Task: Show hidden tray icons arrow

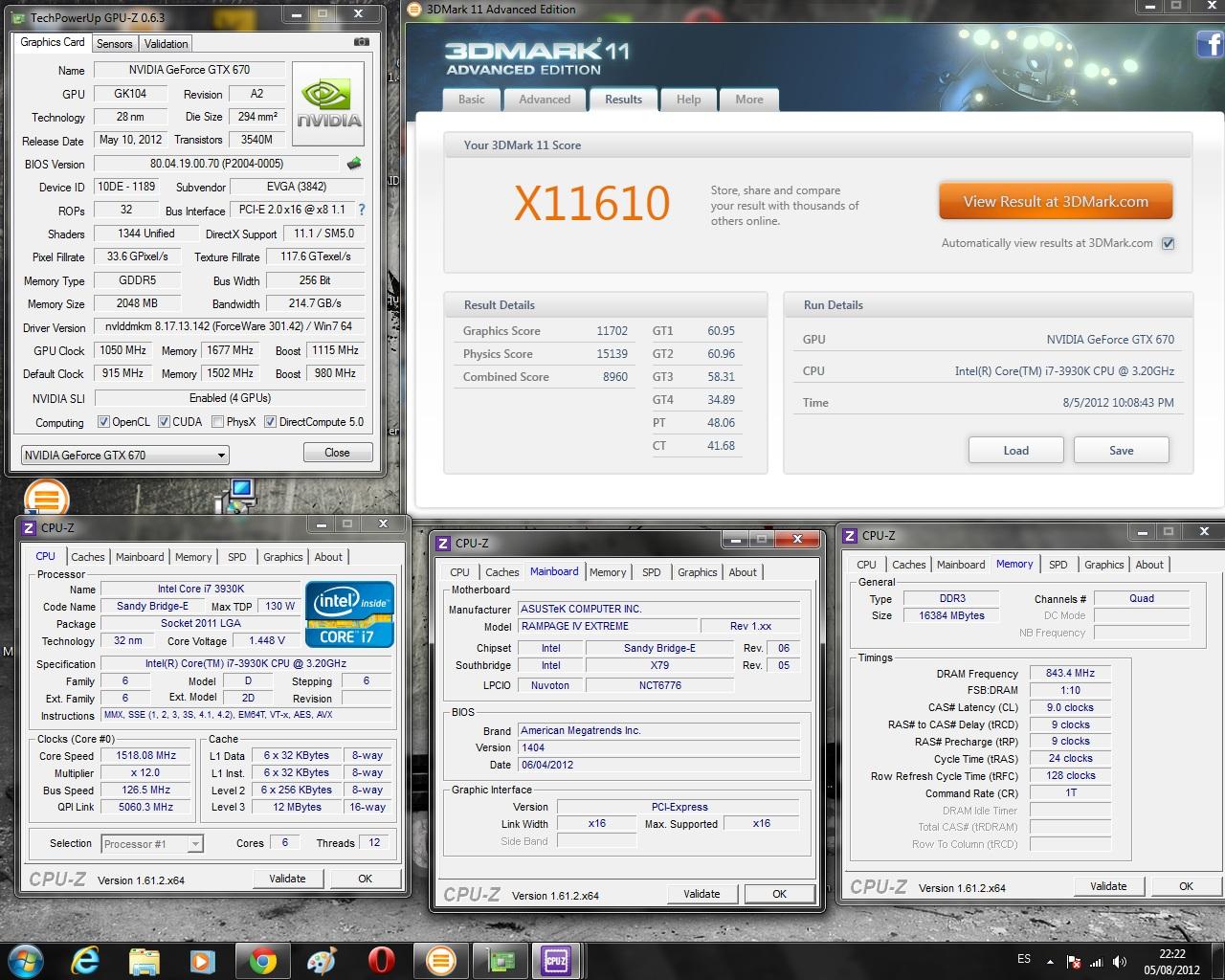Action: point(1051,962)
